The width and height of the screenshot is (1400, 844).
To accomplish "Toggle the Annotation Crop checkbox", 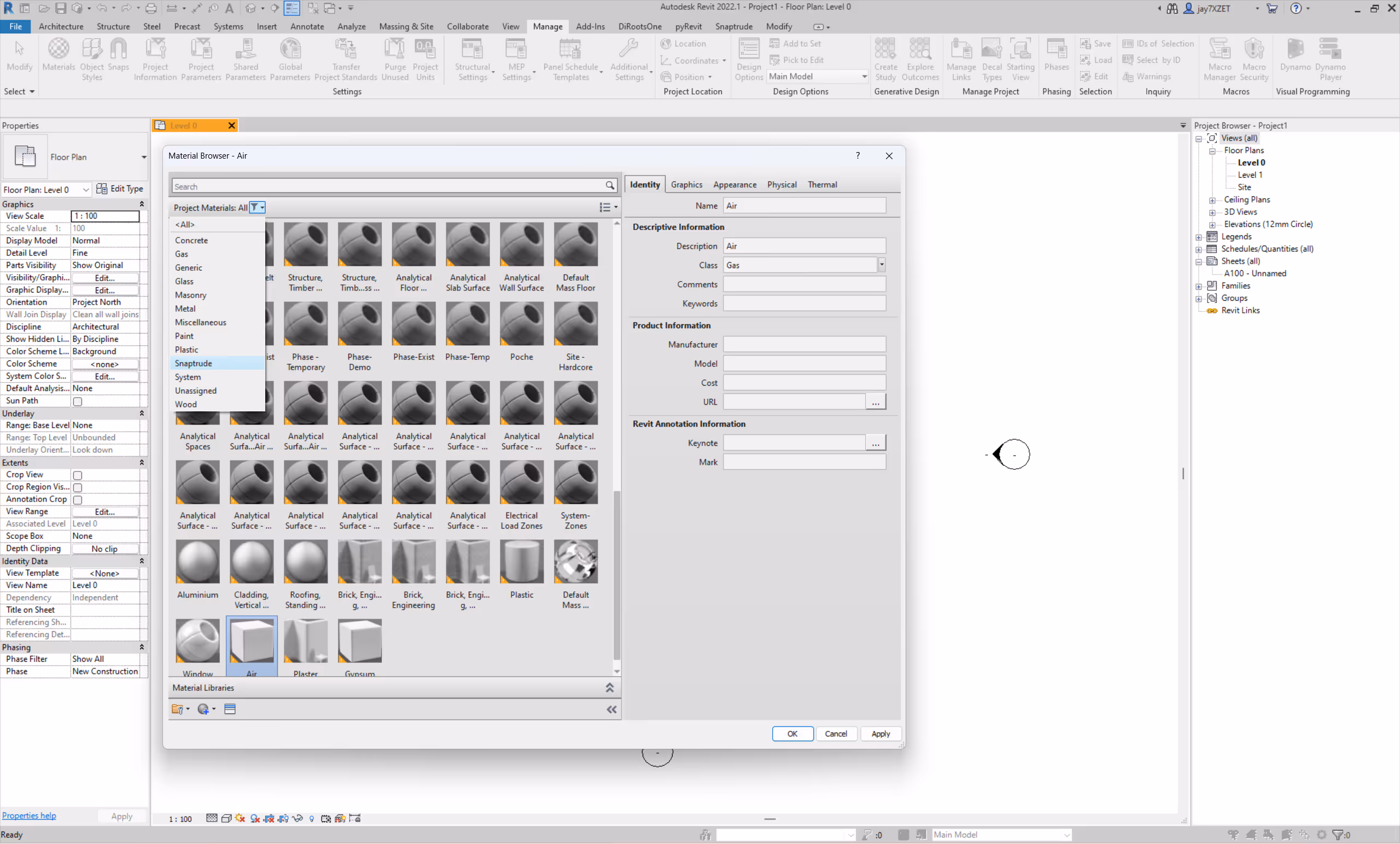I will [x=78, y=500].
